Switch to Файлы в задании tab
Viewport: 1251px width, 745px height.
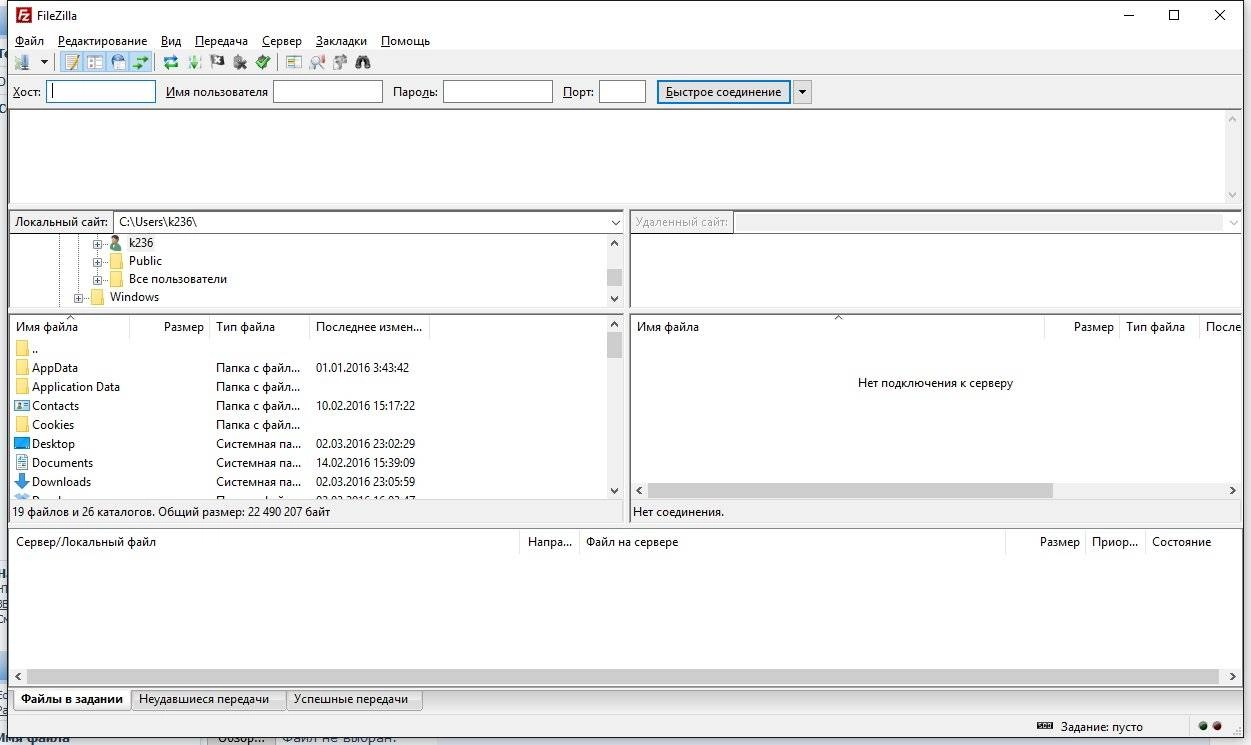(x=72, y=700)
